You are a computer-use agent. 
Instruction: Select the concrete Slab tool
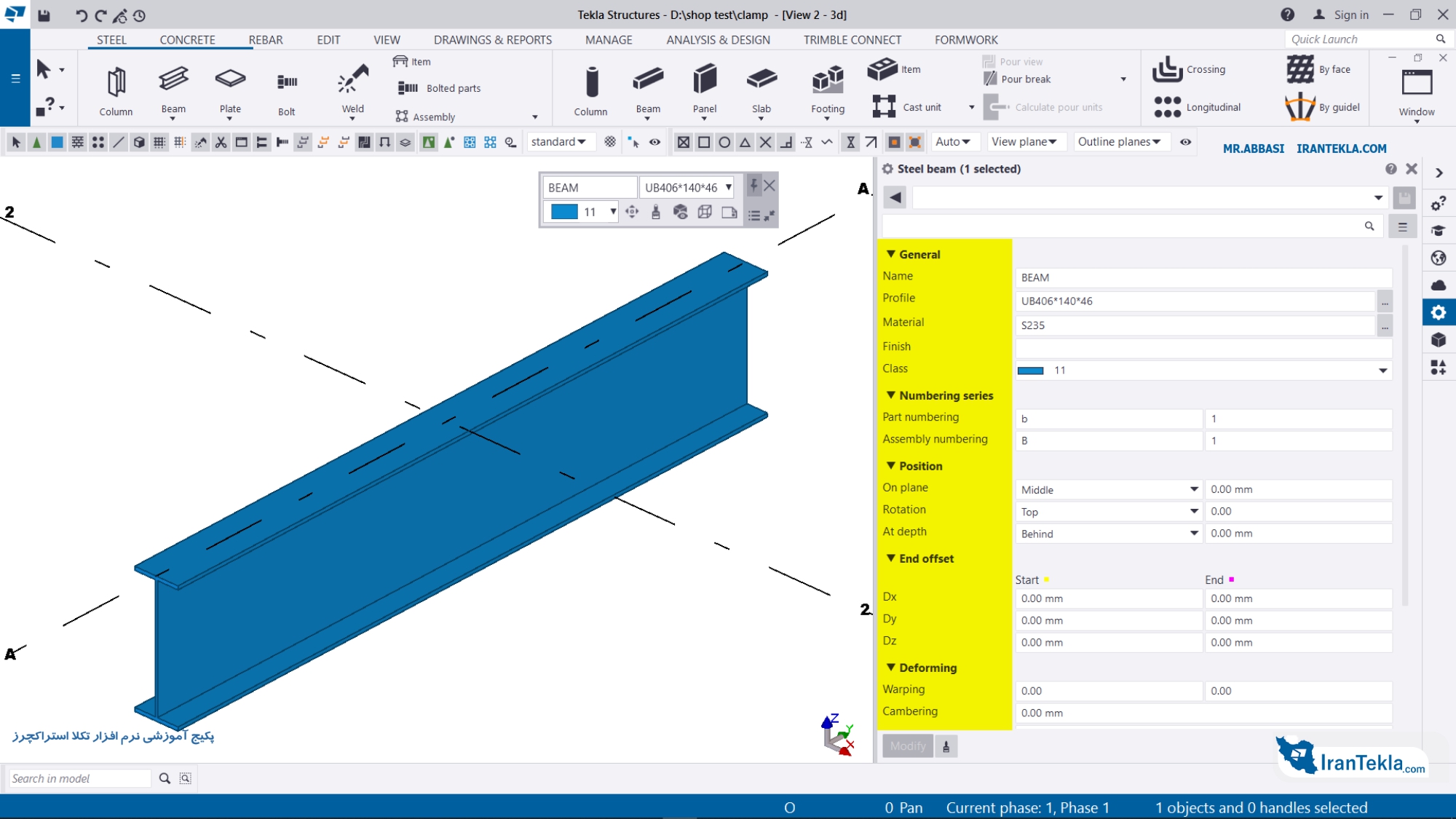tap(761, 90)
